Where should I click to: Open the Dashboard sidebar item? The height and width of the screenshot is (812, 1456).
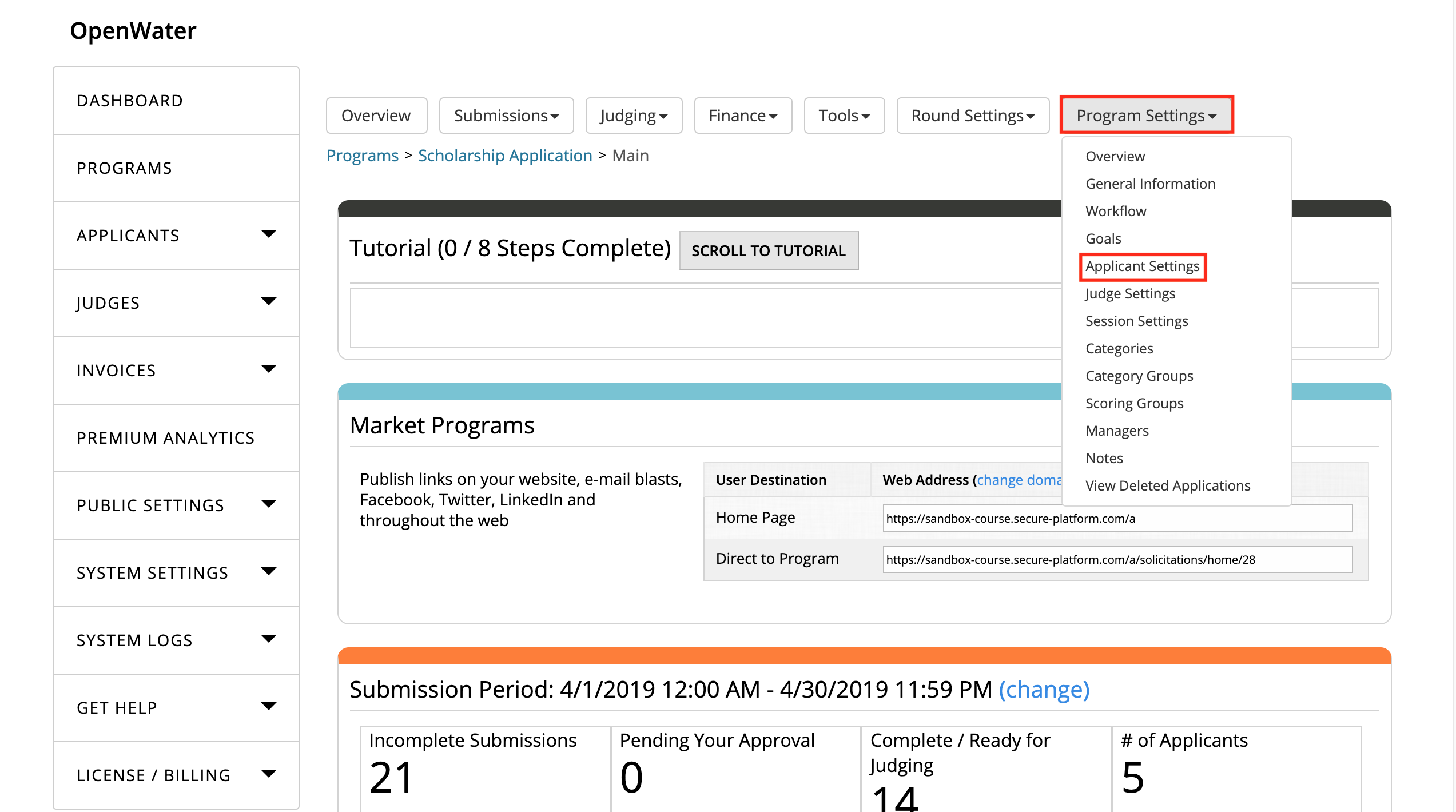pyautogui.click(x=176, y=101)
